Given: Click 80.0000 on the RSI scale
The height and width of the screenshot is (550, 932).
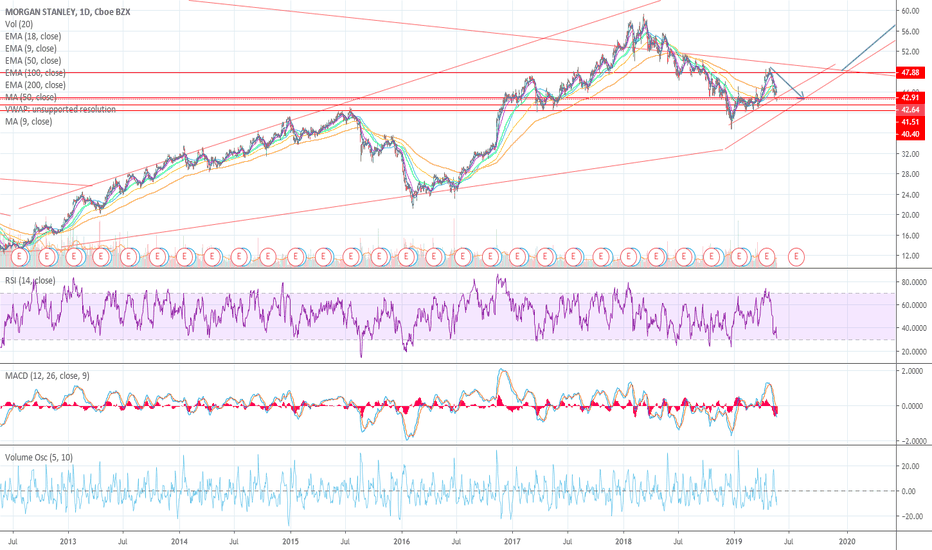Looking at the screenshot, I should coord(914,282).
